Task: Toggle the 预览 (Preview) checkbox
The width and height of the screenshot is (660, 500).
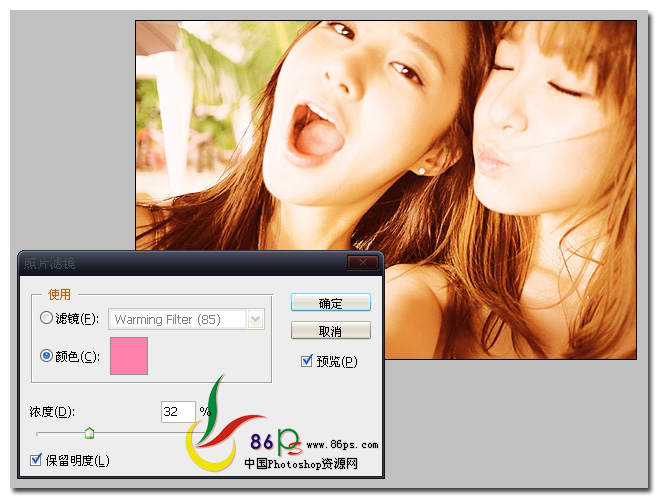Action: coord(307,360)
